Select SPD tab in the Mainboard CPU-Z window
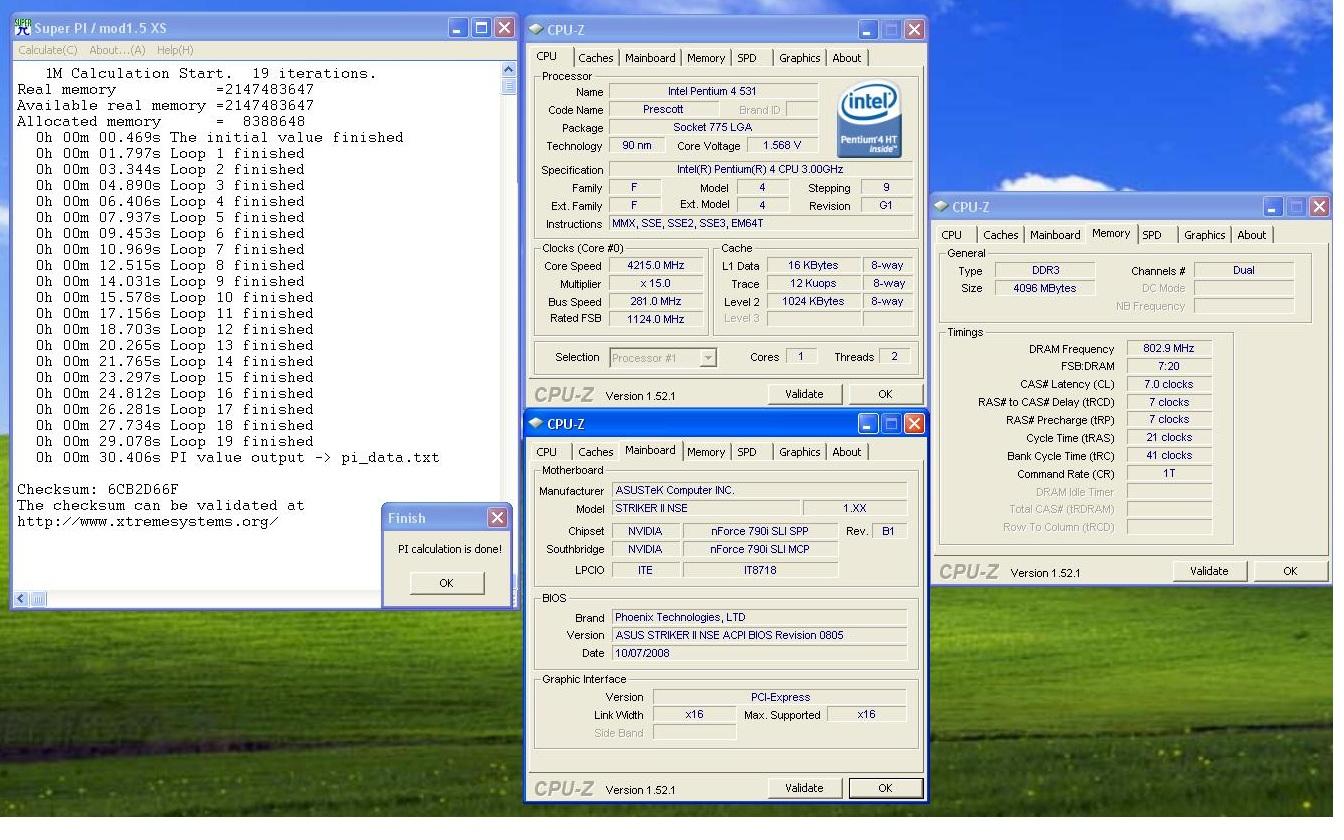The width and height of the screenshot is (1344, 840). point(747,452)
